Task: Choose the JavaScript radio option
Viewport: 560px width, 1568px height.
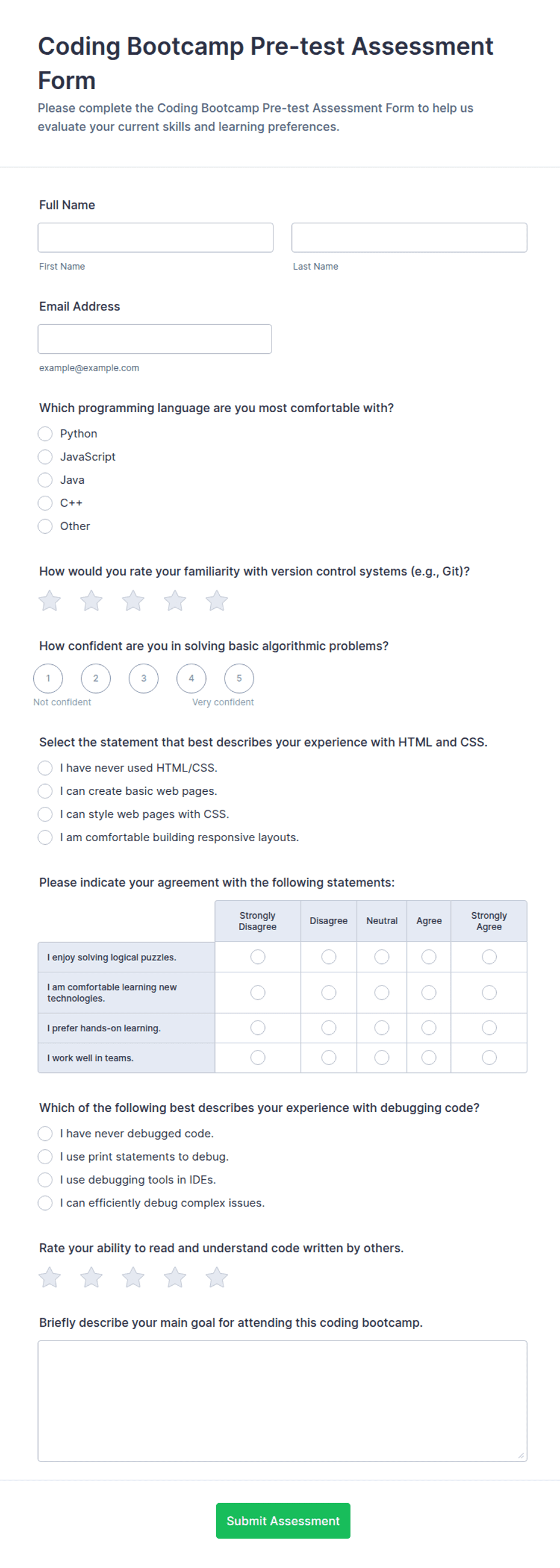Action: coord(45,457)
